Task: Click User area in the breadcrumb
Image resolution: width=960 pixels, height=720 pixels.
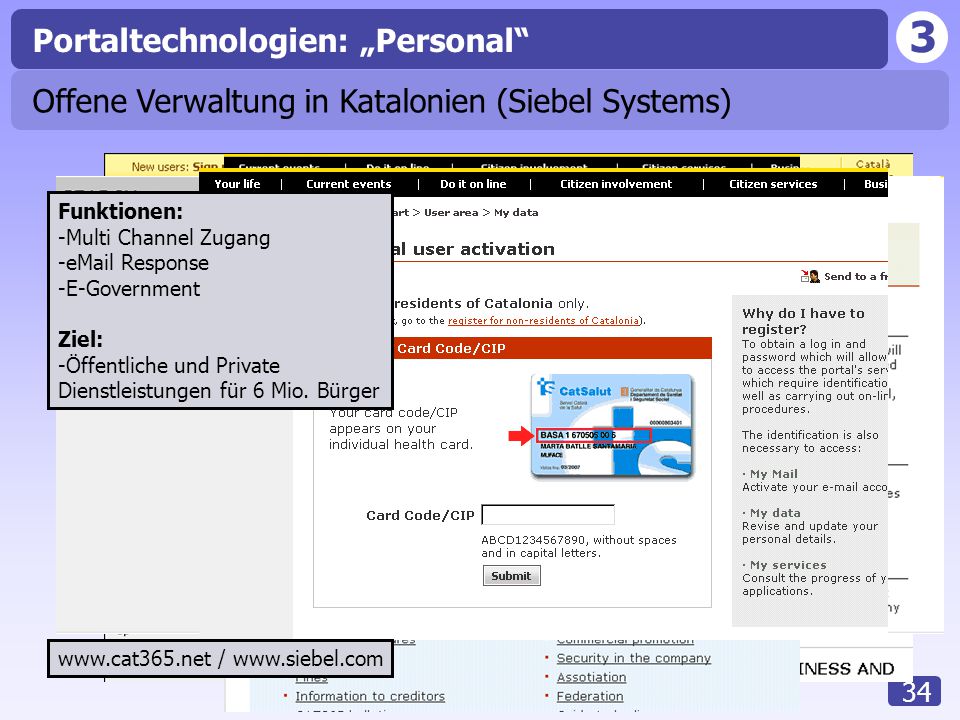Action: [451, 212]
